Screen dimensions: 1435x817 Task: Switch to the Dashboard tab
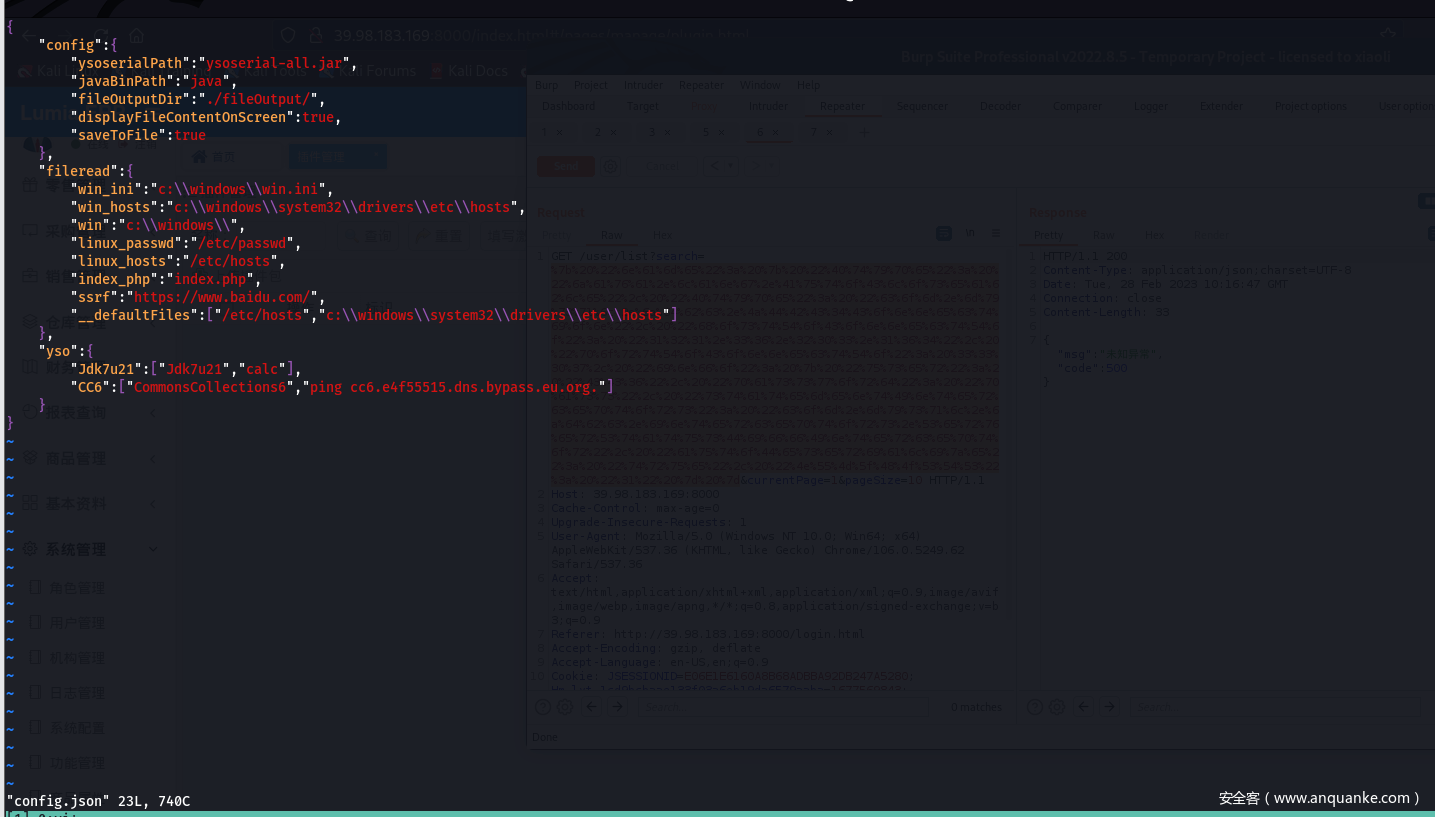[x=568, y=106]
